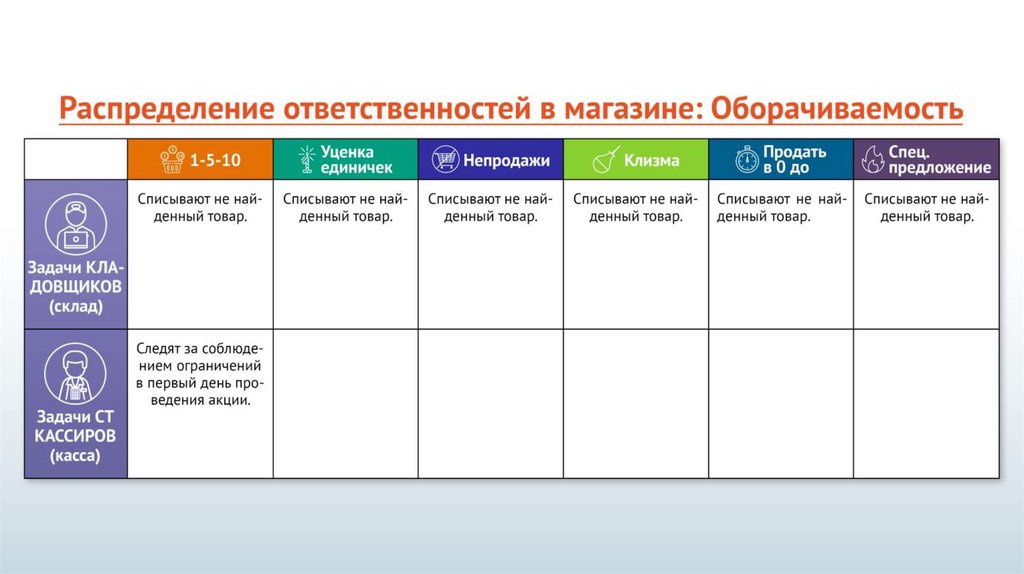Screen dimensions: 1024x574
Task: Click the Списывают text under Спец. предложение
Action: coord(927,208)
